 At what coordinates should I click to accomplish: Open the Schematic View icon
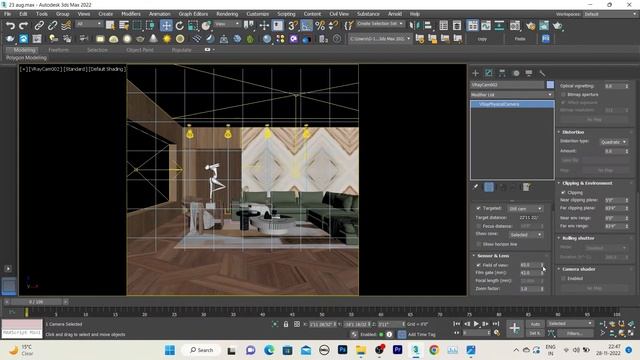click(x=499, y=26)
